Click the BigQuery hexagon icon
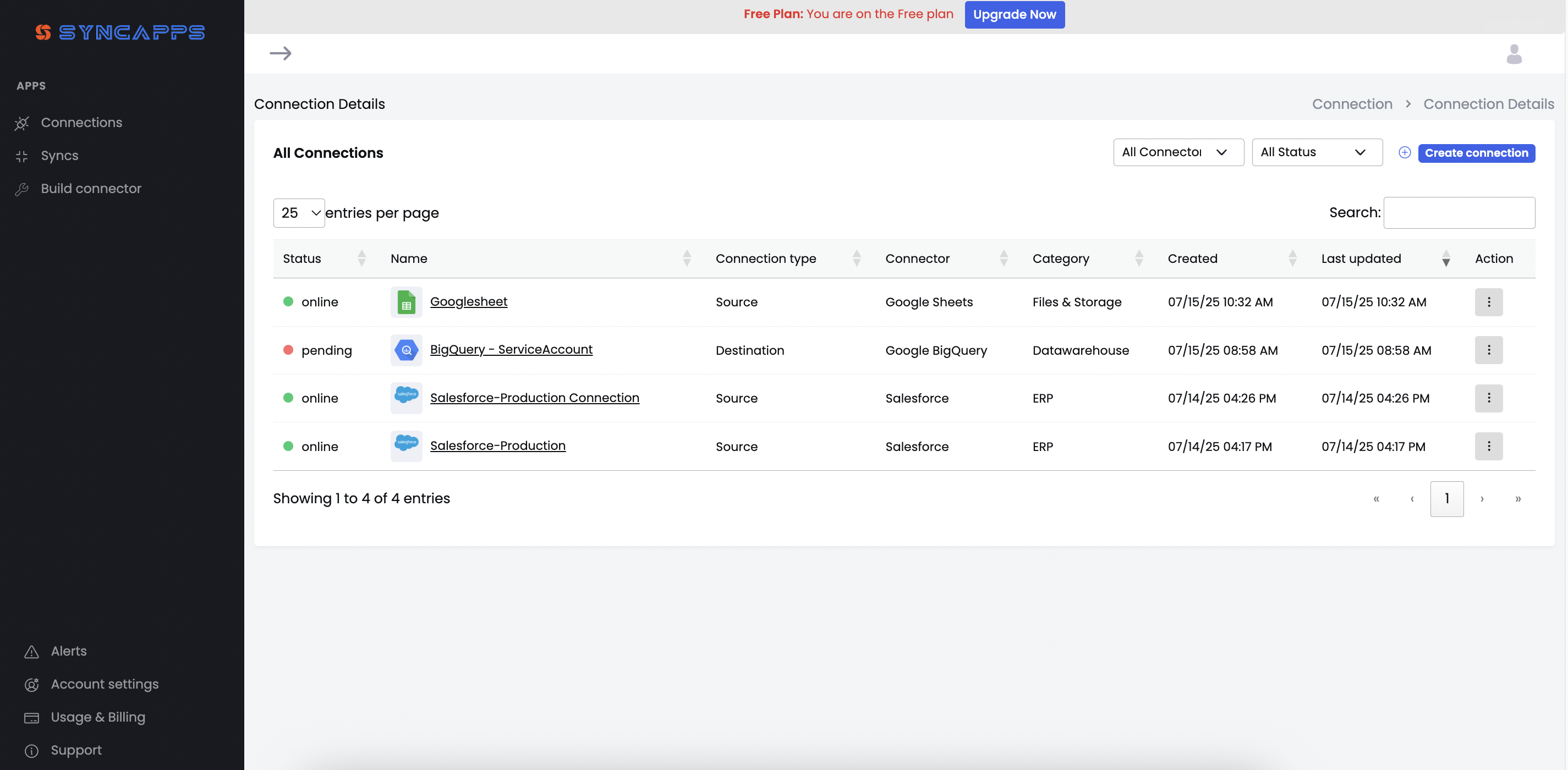The height and width of the screenshot is (770, 1568). coord(406,350)
